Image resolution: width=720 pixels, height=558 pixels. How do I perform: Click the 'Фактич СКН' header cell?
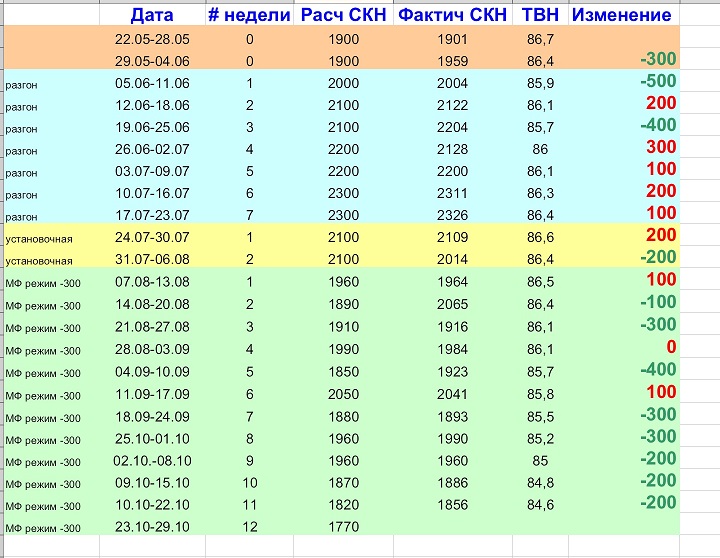[453, 15]
